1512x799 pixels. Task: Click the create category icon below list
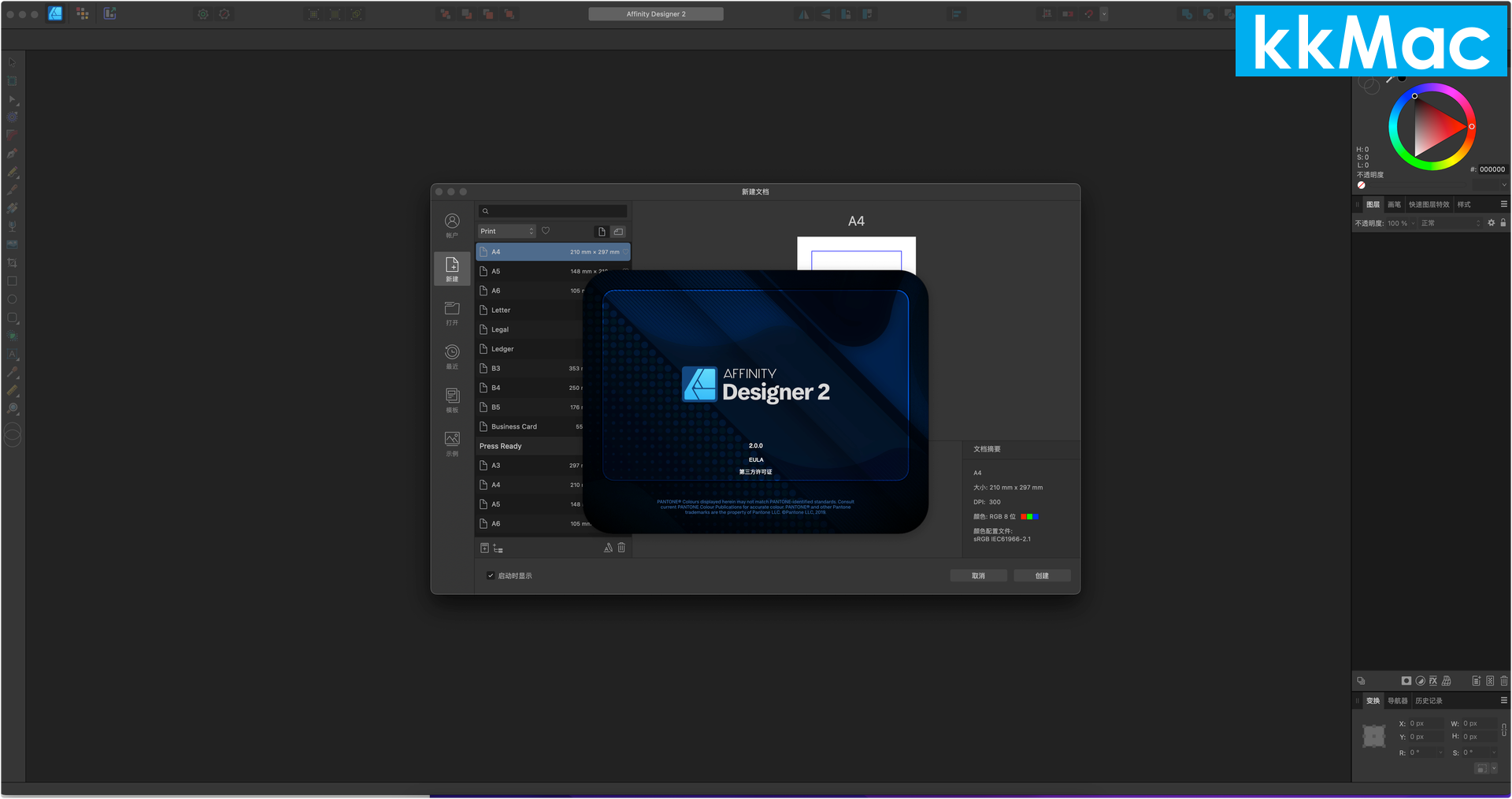[498, 548]
